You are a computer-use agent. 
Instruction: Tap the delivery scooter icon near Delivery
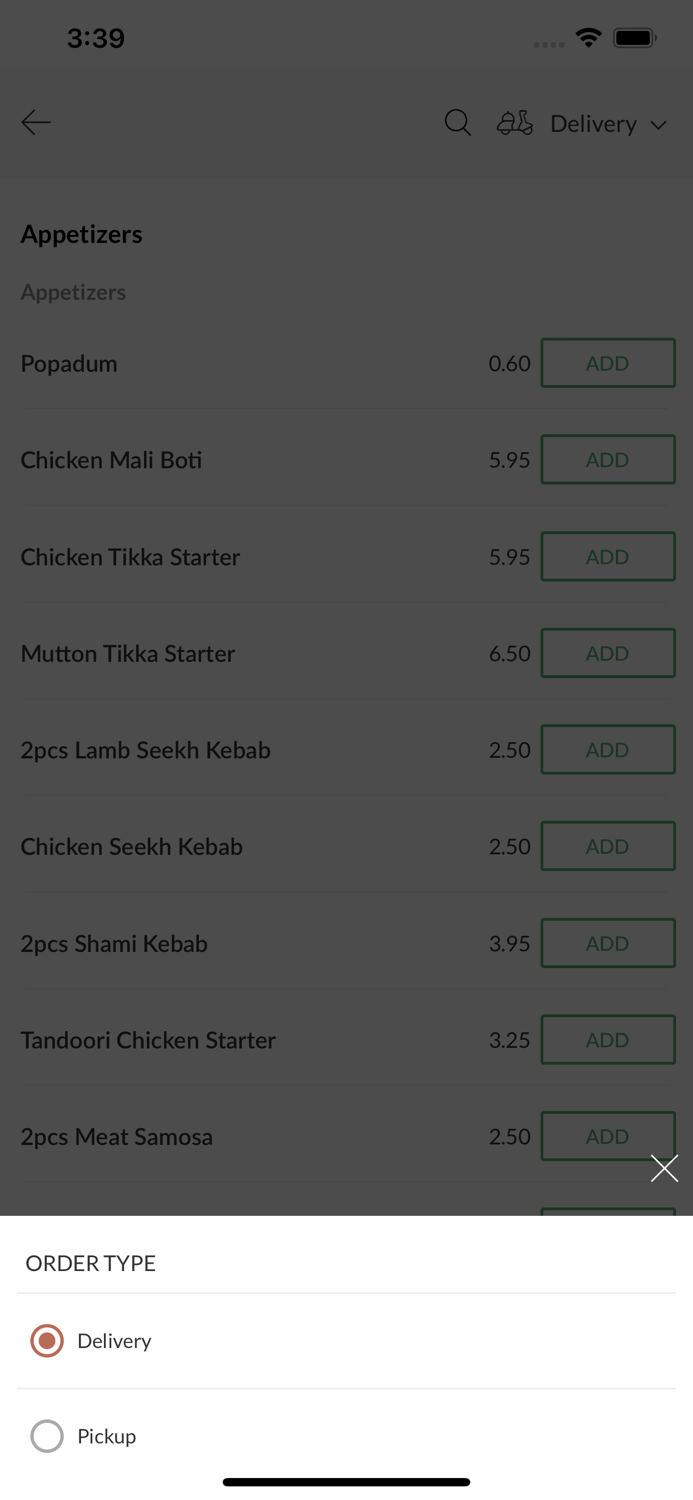[x=514, y=122]
